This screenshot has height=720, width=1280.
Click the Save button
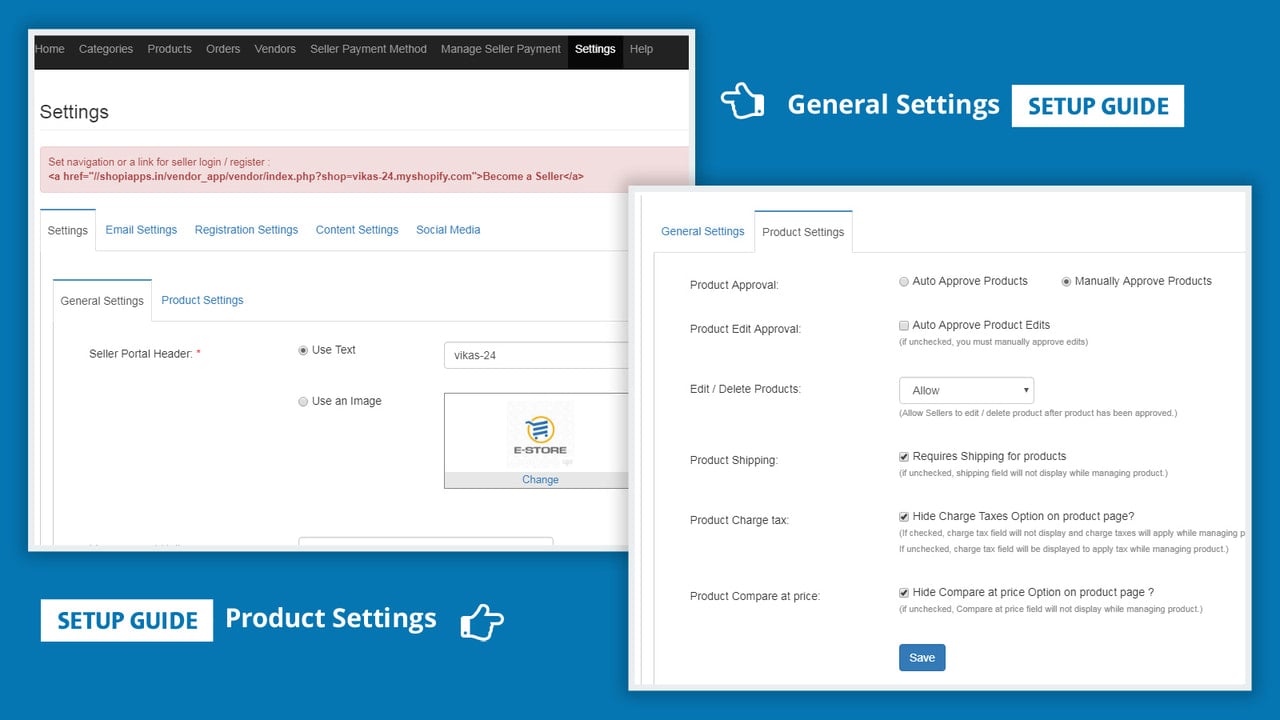(x=922, y=657)
